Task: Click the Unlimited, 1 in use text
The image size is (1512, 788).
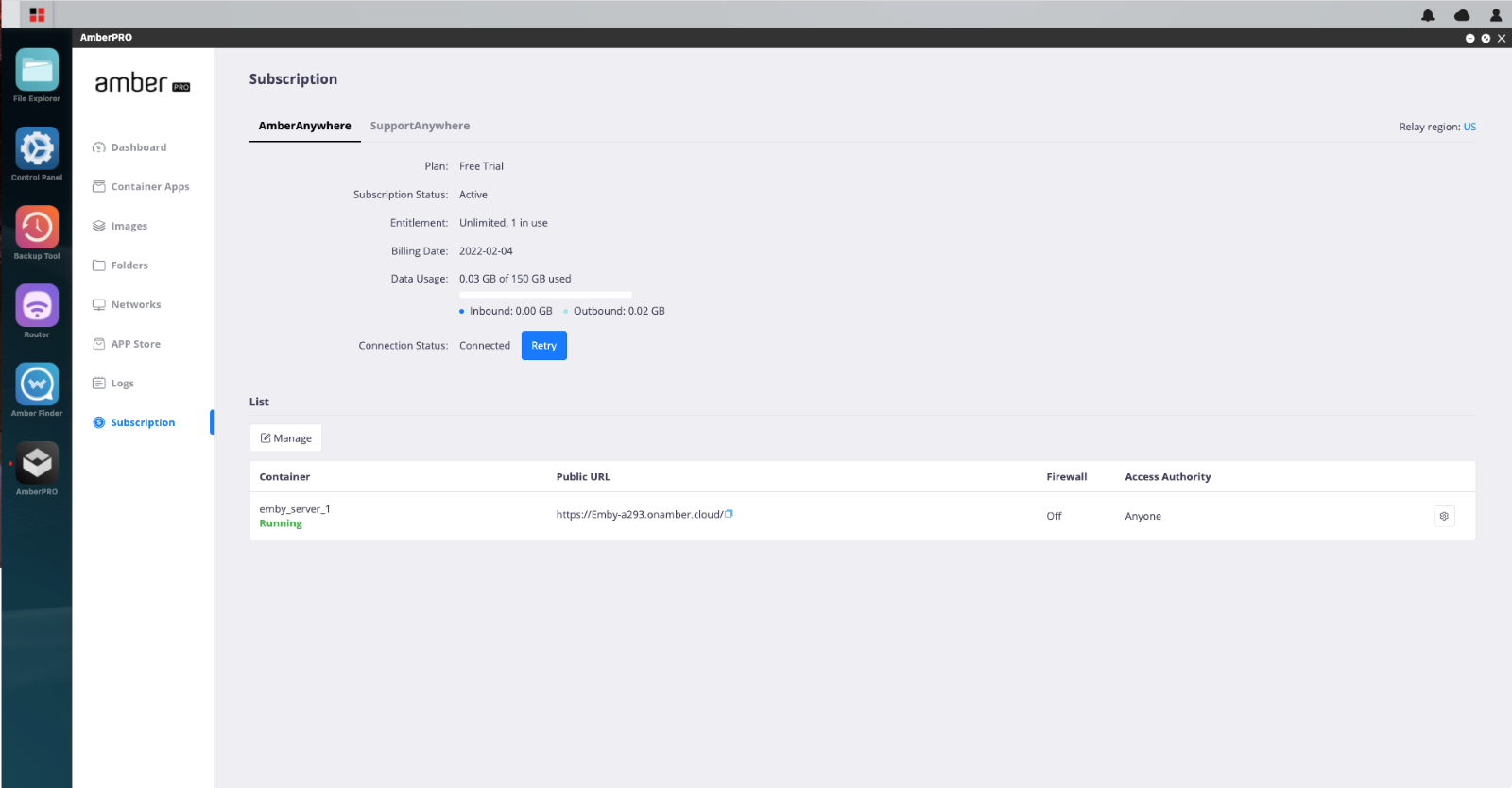Action: tap(503, 223)
